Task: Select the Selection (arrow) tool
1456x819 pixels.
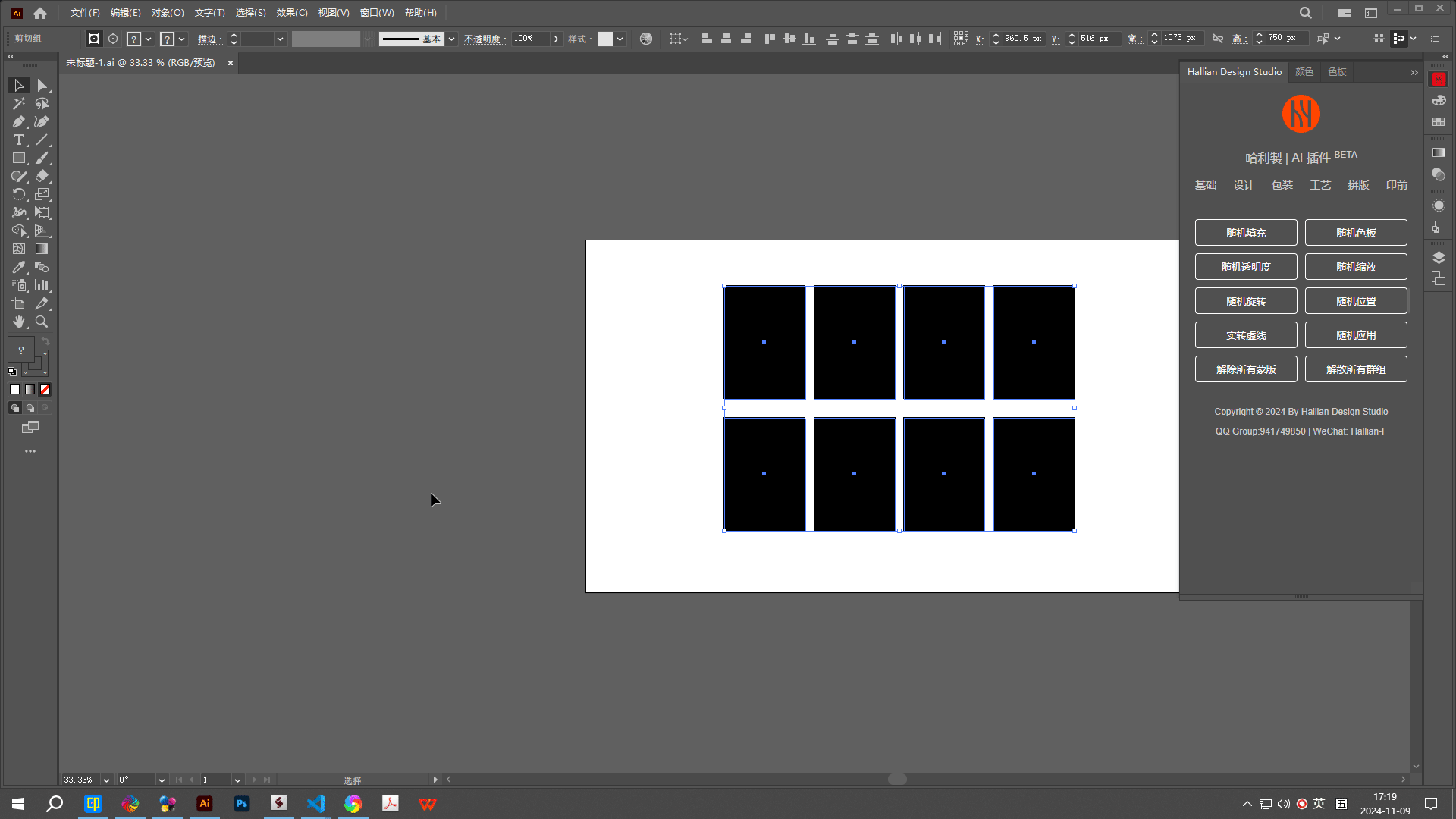Action: click(x=19, y=85)
